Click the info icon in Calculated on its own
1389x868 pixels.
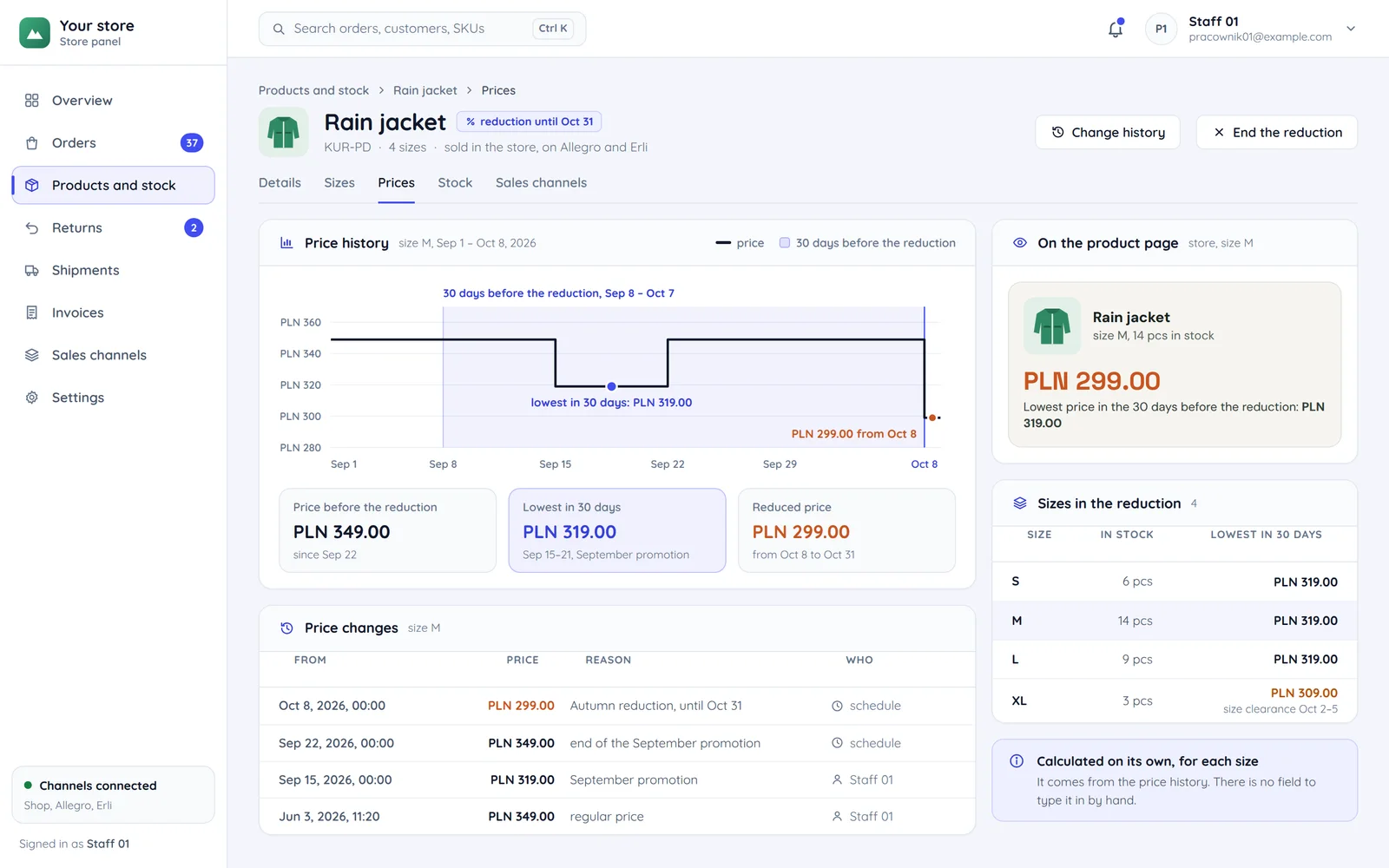point(1017,761)
